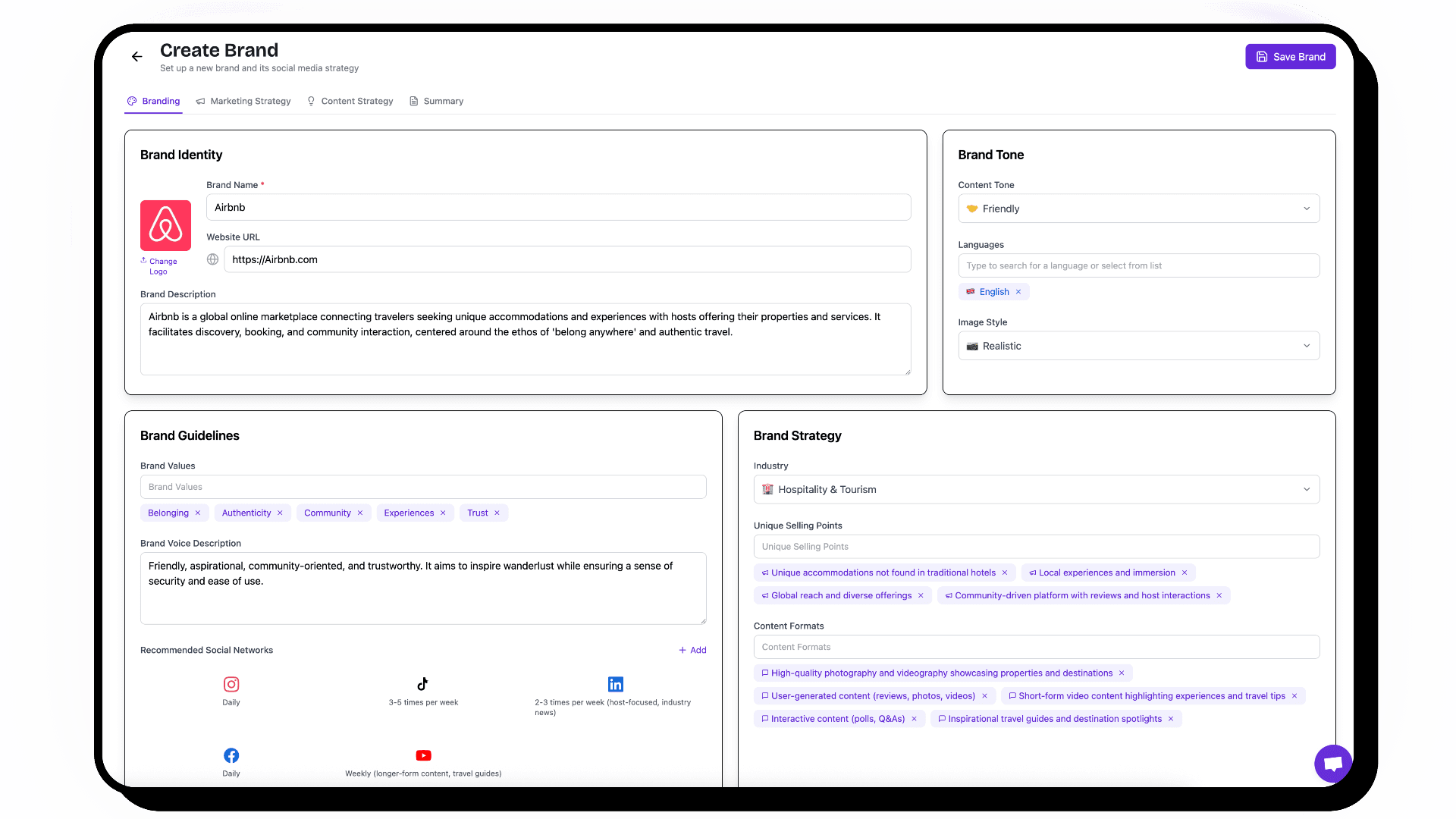Open the Industry dropdown showing Hospitality & Tourism

click(x=1036, y=489)
